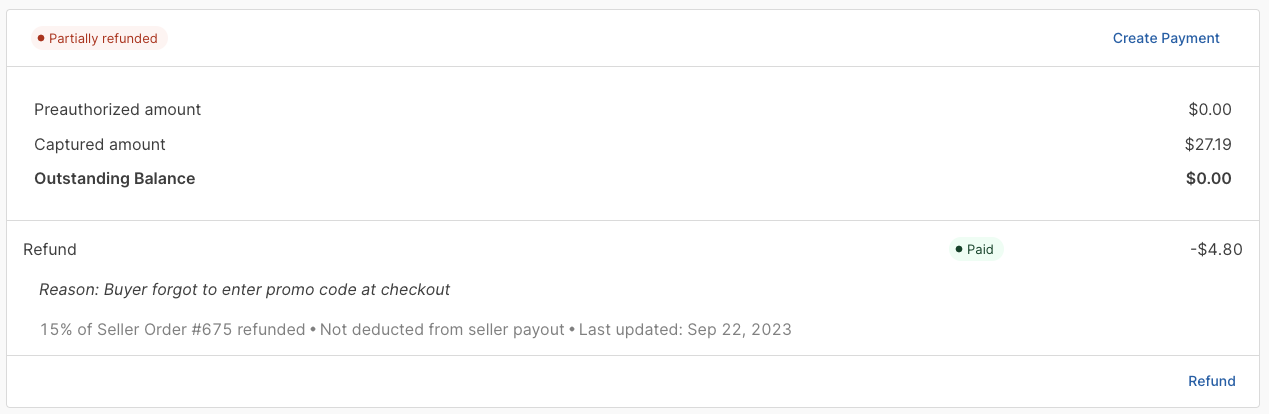1269x414 pixels.
Task: Select the Preauthorized amount label
Action: (117, 109)
